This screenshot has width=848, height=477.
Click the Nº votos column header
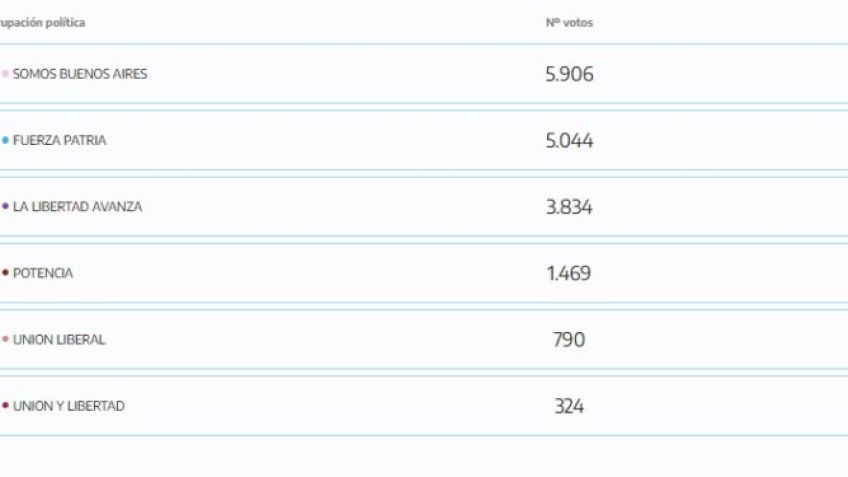tap(569, 23)
